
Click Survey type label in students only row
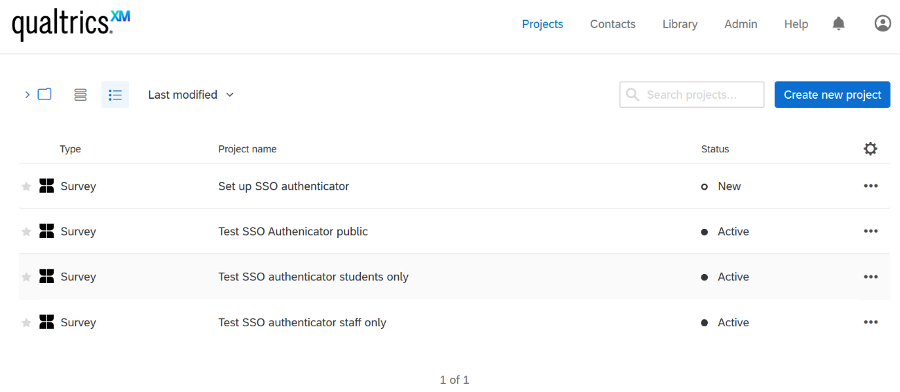[x=78, y=277]
